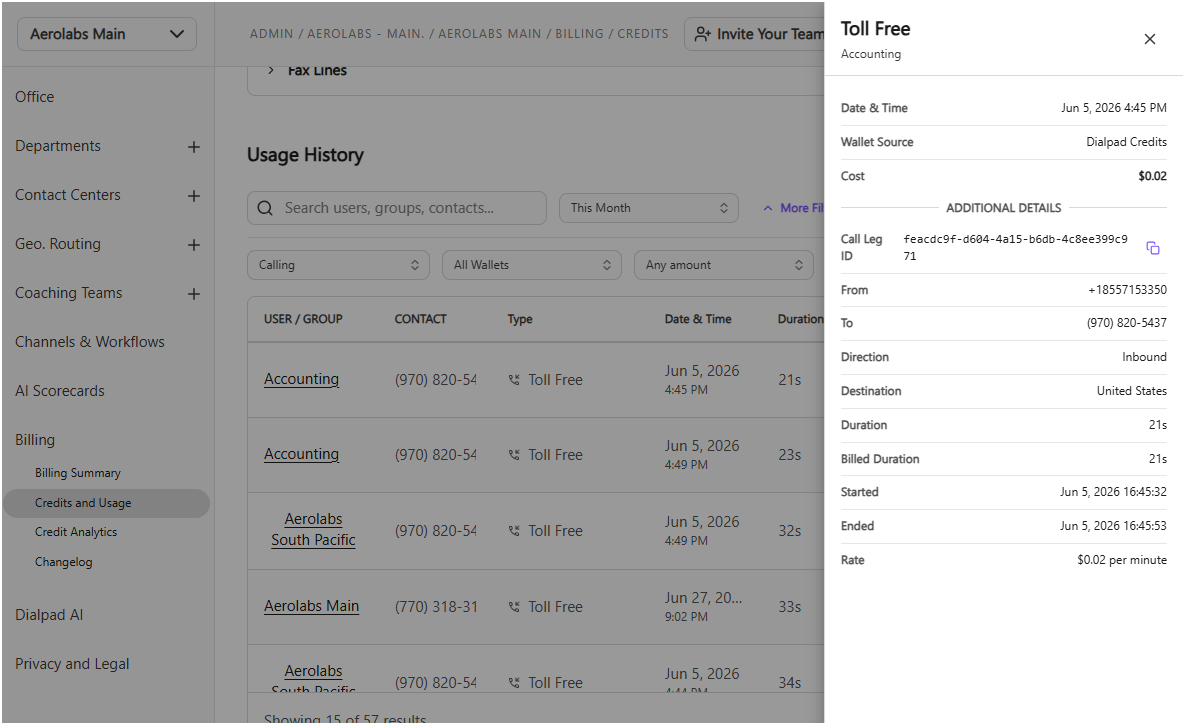
Task: Expand the Fax Lines section
Action: point(272,71)
